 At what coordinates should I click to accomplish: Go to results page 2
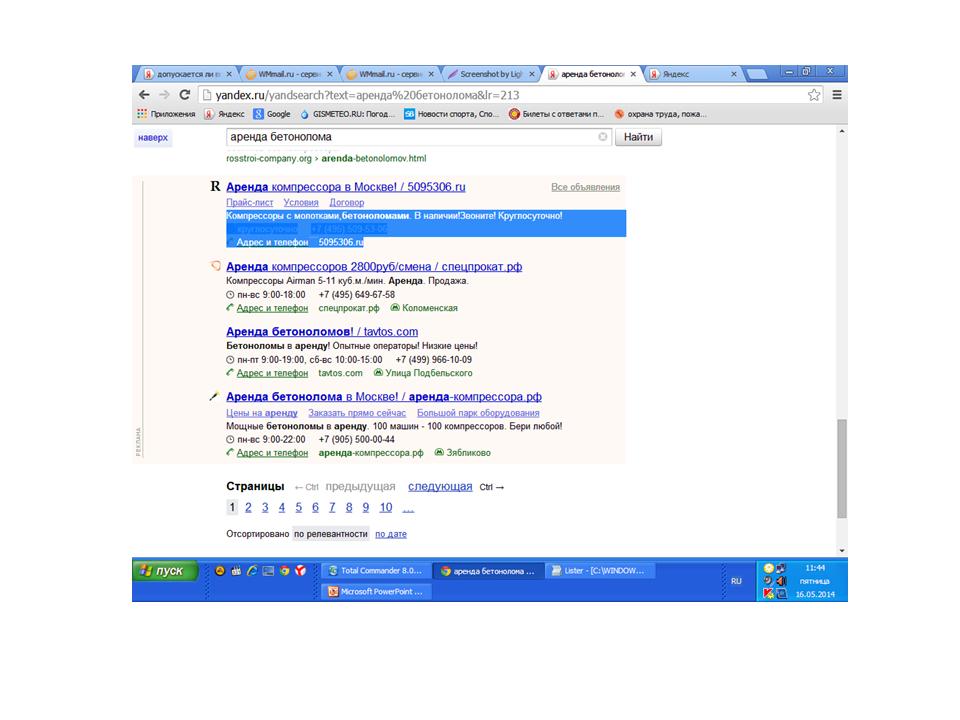[x=248, y=508]
